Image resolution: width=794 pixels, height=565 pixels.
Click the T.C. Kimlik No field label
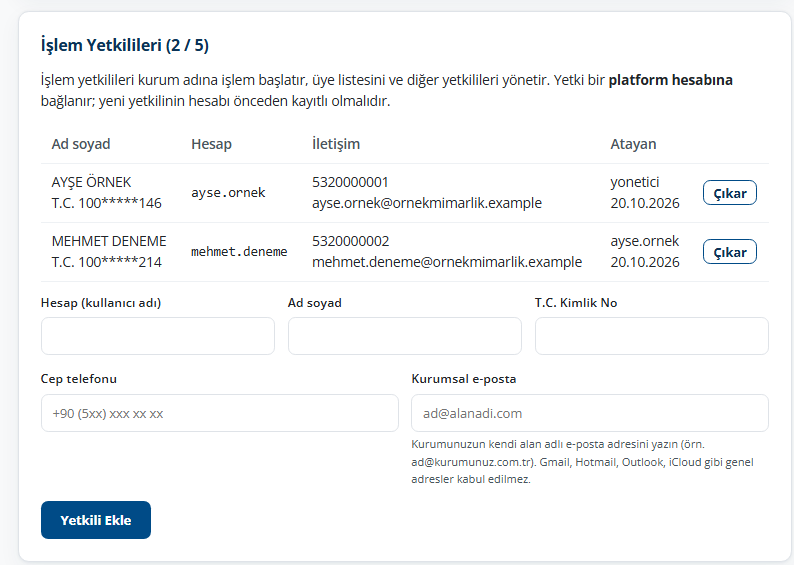point(576,303)
